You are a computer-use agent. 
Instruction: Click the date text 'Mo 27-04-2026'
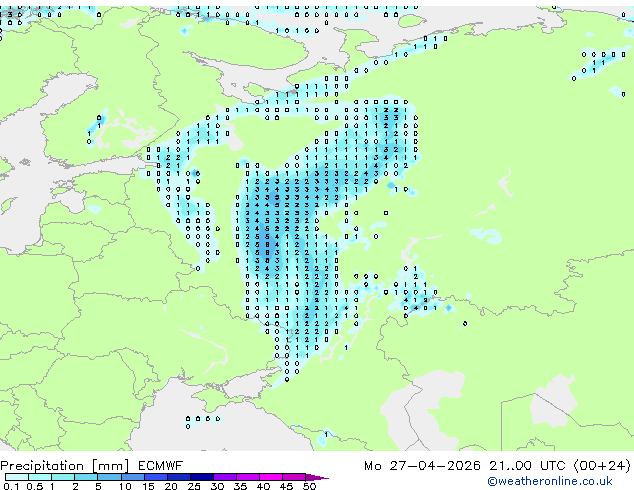422,466
